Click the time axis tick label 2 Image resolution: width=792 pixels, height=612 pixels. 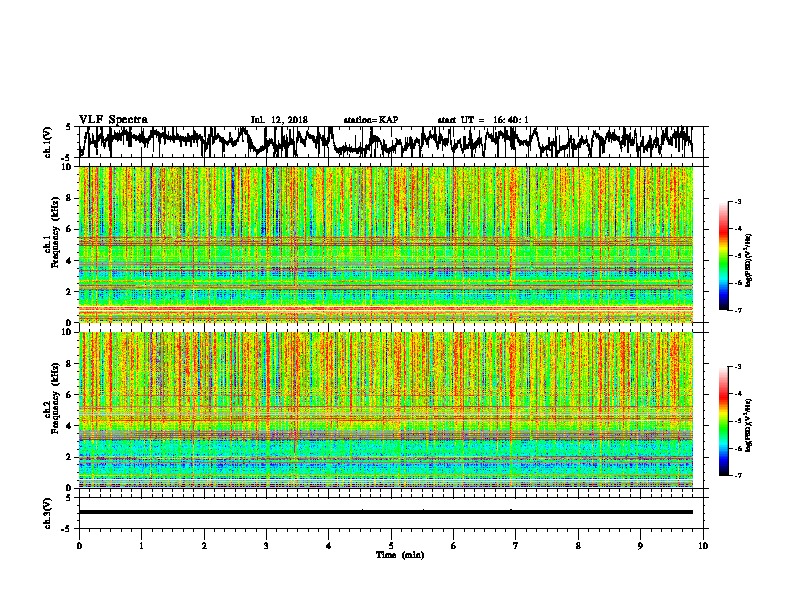[x=204, y=546]
